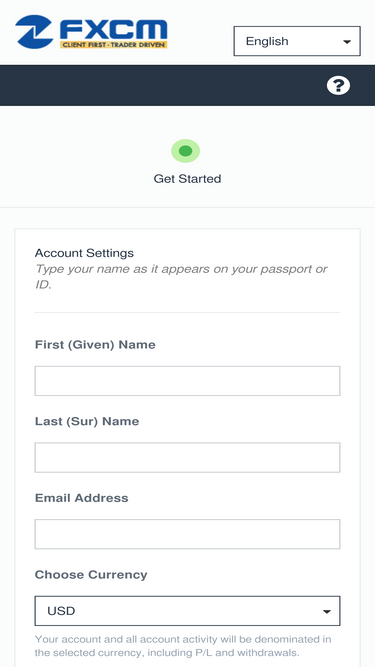Image resolution: width=375 pixels, height=667 pixels.
Task: Click the Last (Sur) Name label
Action: 87,421
